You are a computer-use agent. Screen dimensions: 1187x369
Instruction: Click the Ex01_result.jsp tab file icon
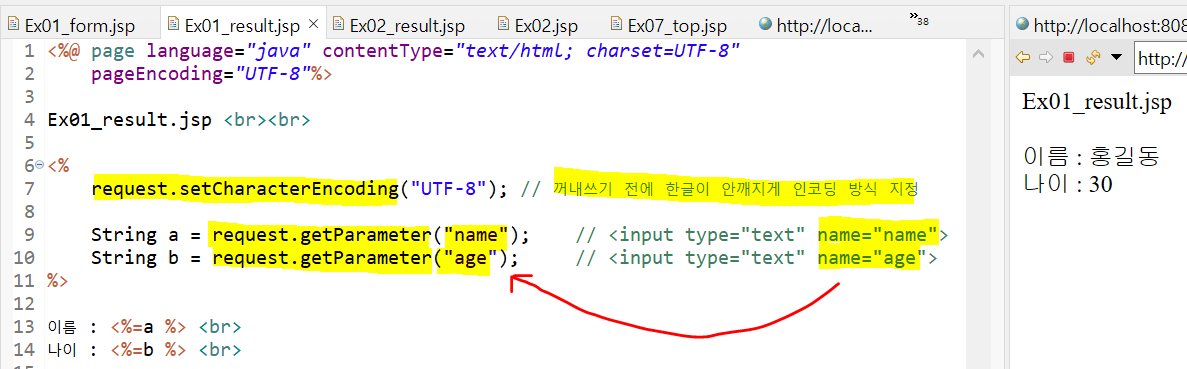click(x=173, y=24)
